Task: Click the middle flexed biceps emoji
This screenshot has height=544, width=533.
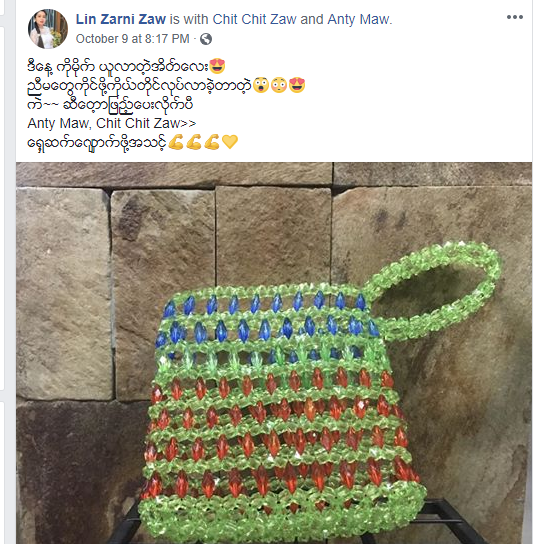Action: point(194,142)
